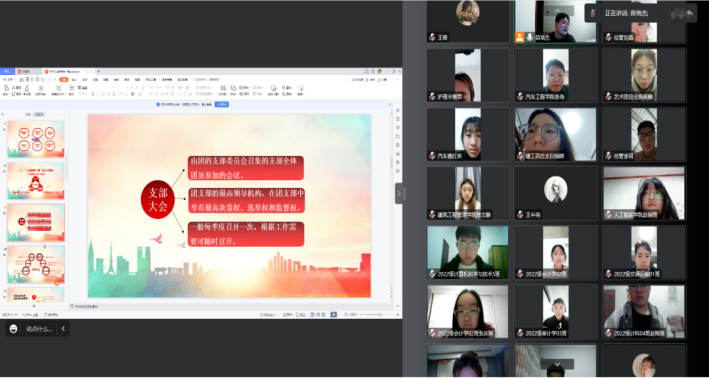Screen dimensions: 709x378
Task: Click the muted mic icon on '汽车工程学院' tile
Action: (520, 96)
